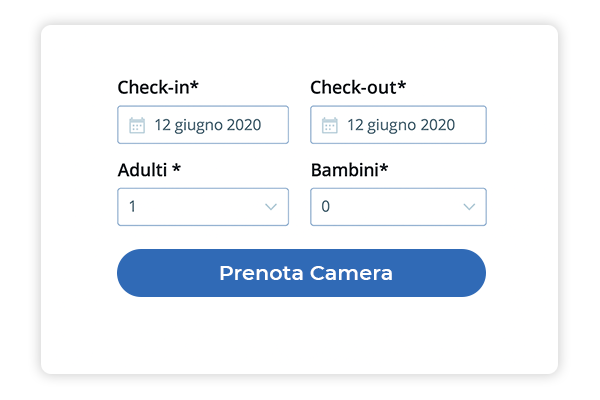Viewport: 600px width, 400px height.
Task: Click the Adulti * label
Action: (x=149, y=169)
